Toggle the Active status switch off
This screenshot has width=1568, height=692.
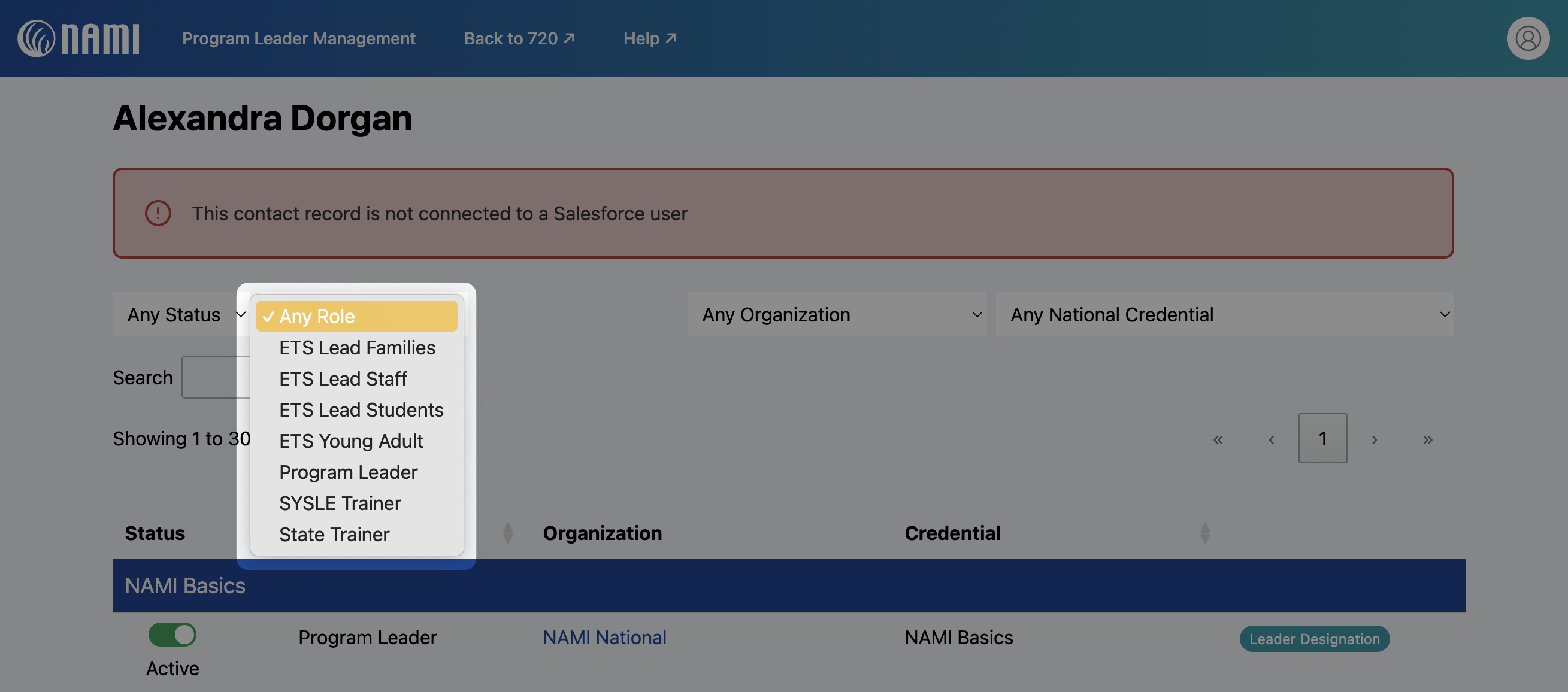tap(172, 635)
